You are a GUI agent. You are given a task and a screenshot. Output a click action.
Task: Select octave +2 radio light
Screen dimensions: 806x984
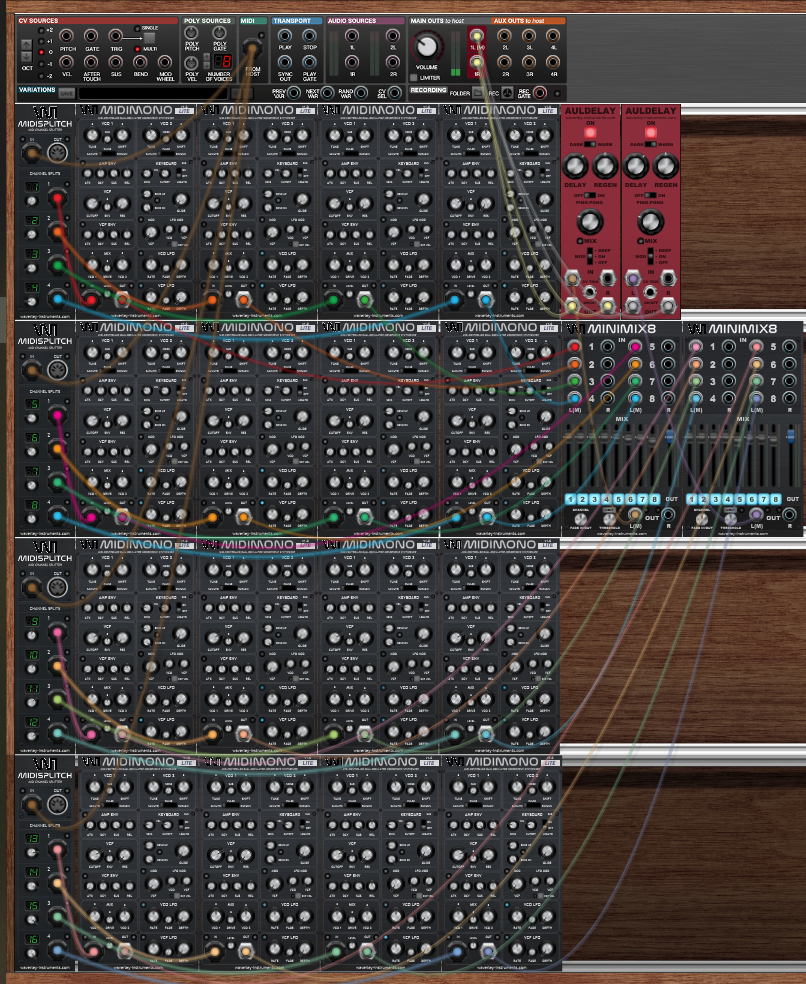click(x=41, y=29)
